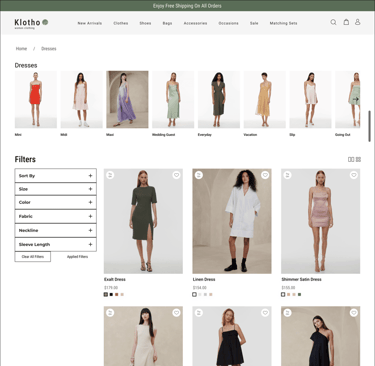Favorite the cream sleeveless dress heart
This screenshot has width=375, height=366.
click(x=176, y=312)
